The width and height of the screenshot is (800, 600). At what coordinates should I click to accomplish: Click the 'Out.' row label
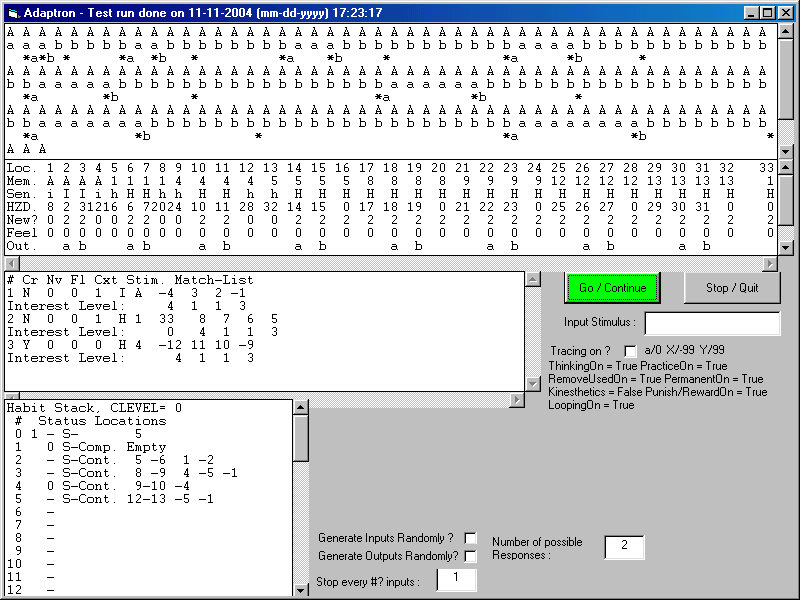pos(22,246)
